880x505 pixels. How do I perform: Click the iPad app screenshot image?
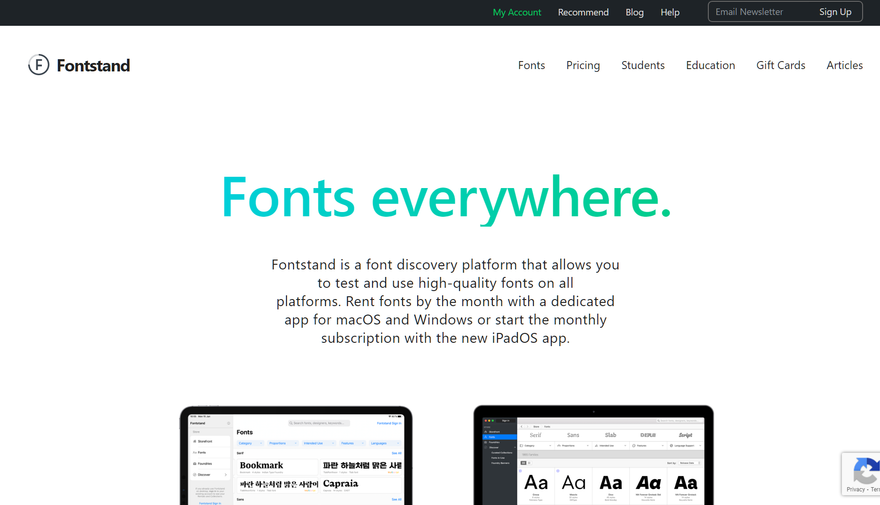tap(296, 456)
